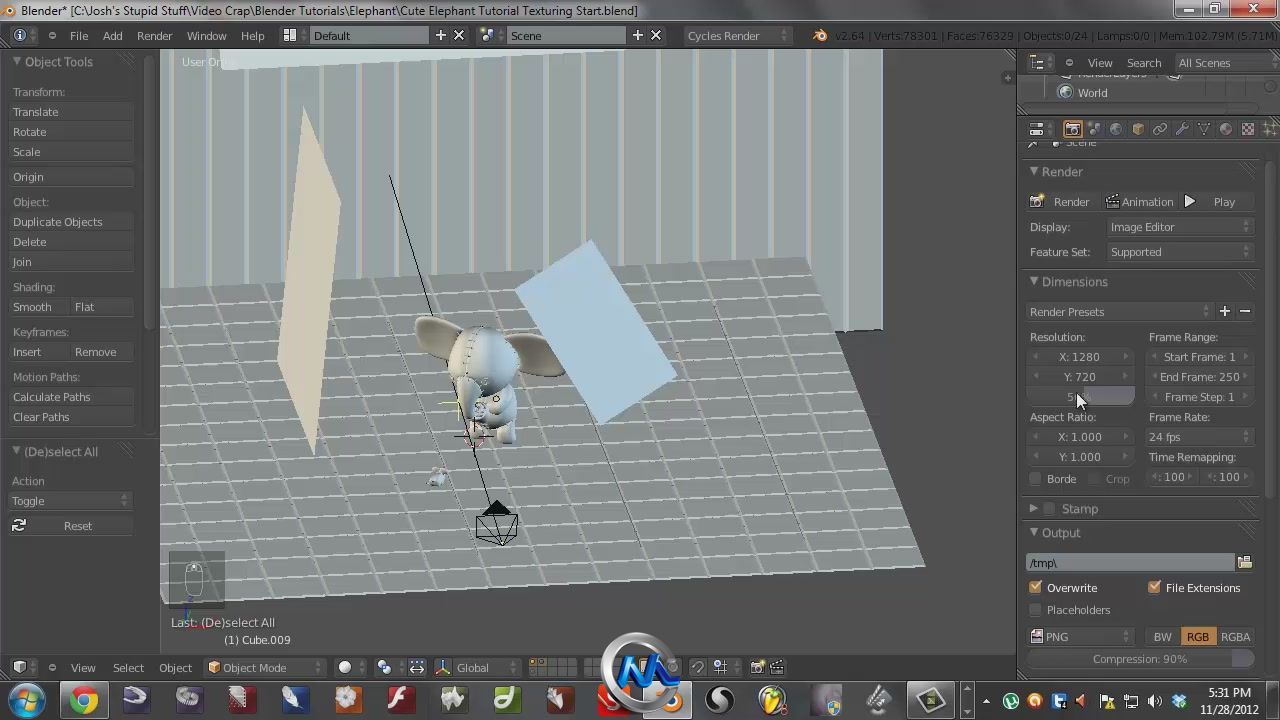
Task: Select RGB color mode
Action: point(1197,636)
